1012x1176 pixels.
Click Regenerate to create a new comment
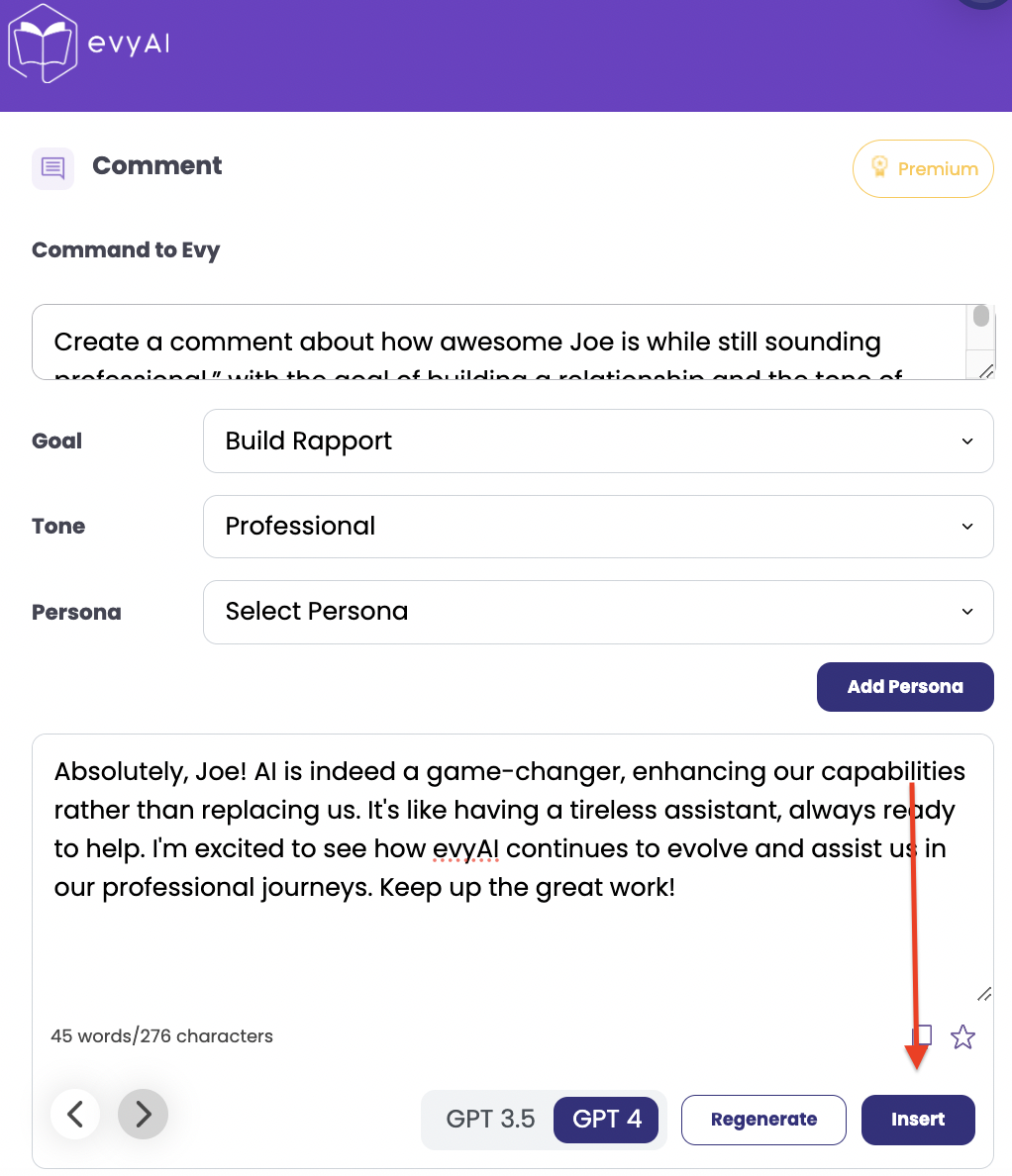click(763, 1119)
